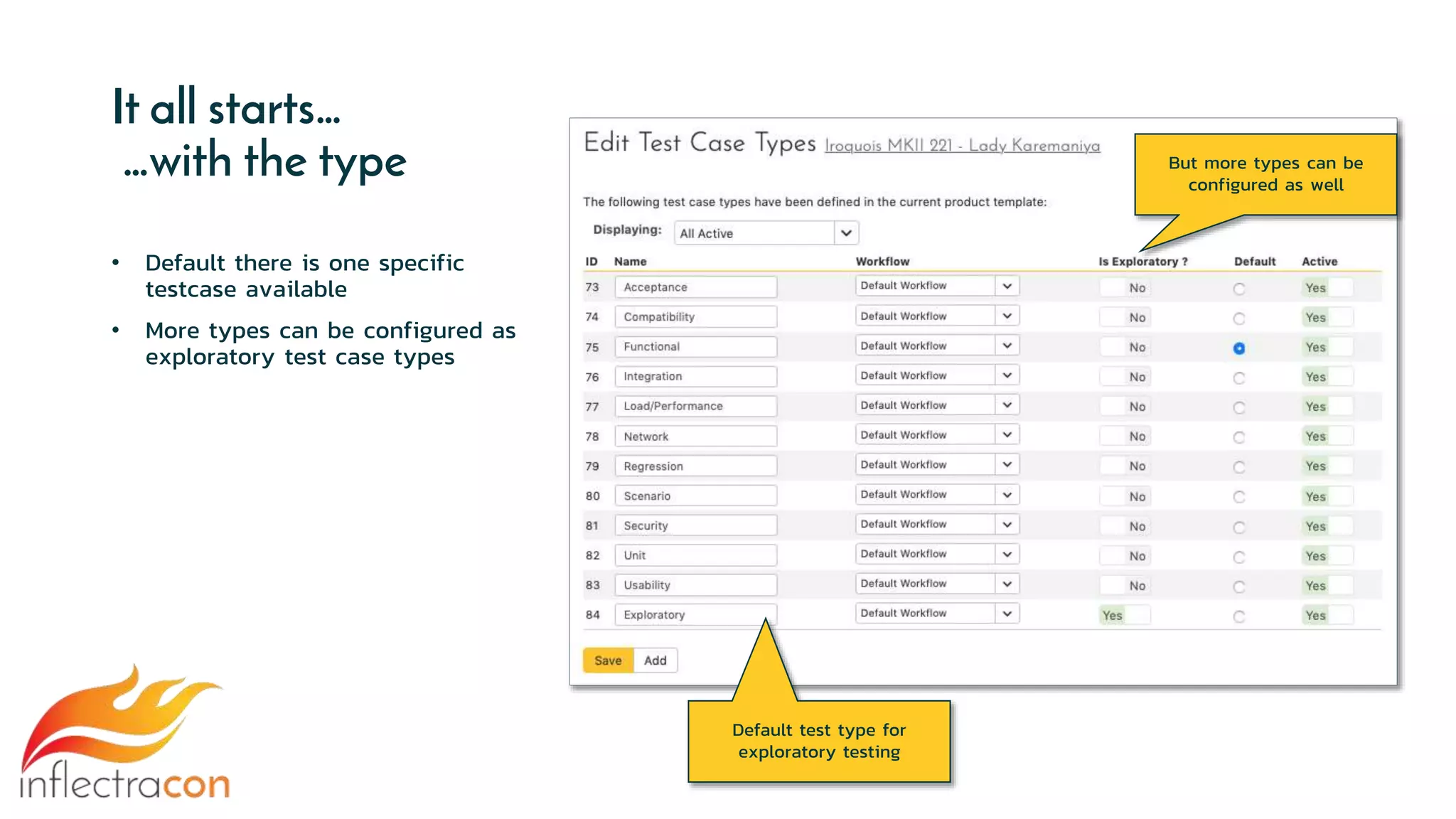The width and height of the screenshot is (1456, 819).
Task: Open the Workflow dropdown for Load/Performance
Action: point(937,405)
